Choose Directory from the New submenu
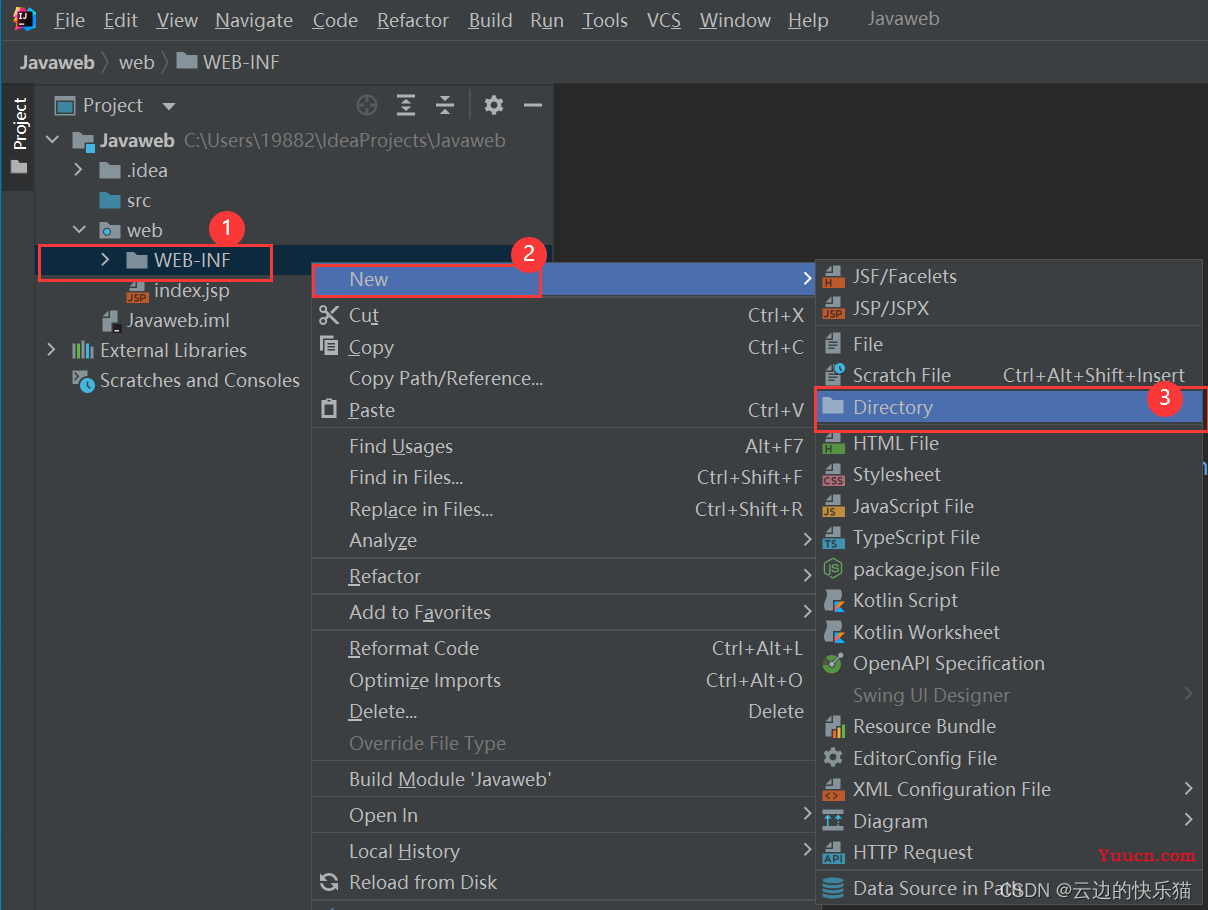1208x910 pixels. (x=1009, y=407)
